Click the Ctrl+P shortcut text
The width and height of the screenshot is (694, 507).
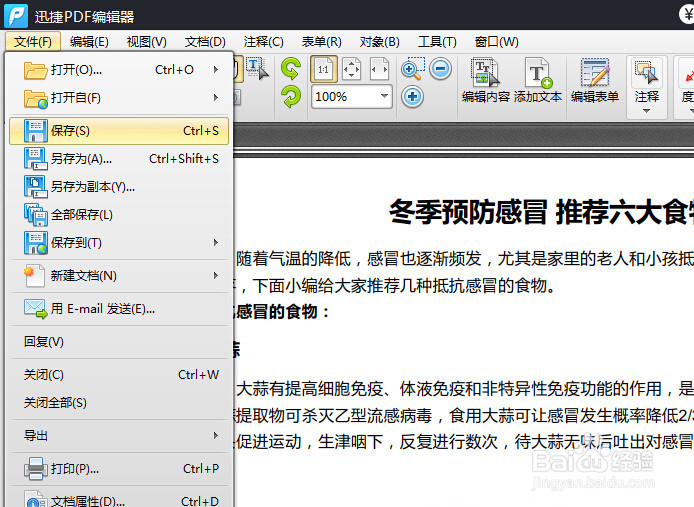201,468
